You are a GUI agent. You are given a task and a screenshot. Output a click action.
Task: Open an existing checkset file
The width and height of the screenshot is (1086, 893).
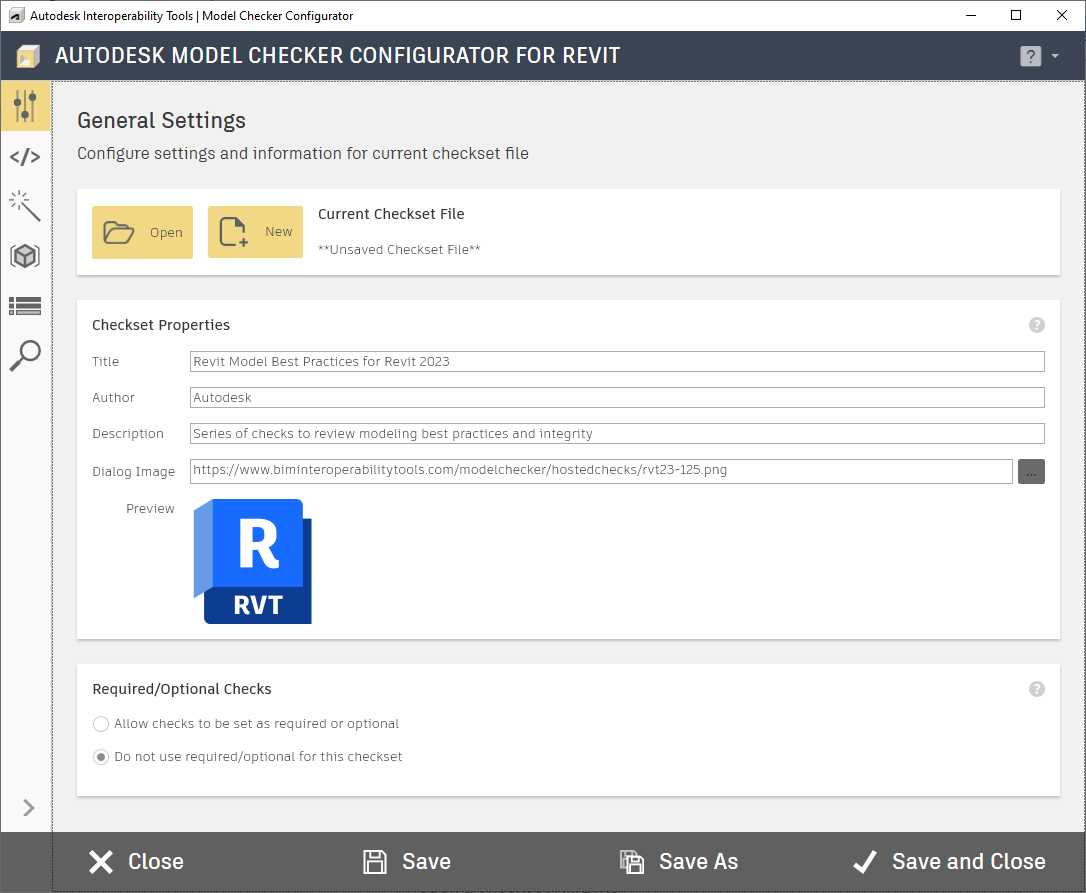(143, 232)
